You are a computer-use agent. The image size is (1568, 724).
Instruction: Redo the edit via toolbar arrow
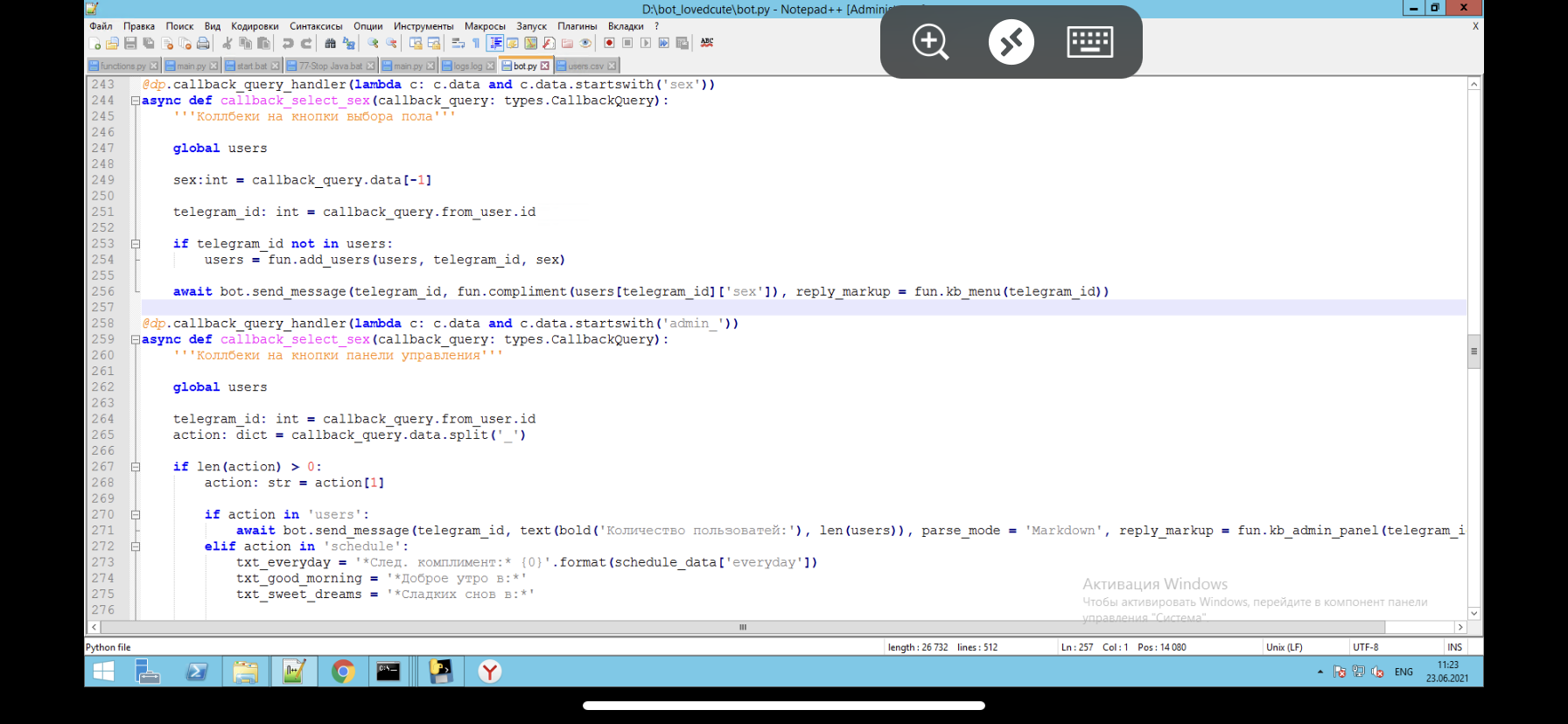pos(306,43)
